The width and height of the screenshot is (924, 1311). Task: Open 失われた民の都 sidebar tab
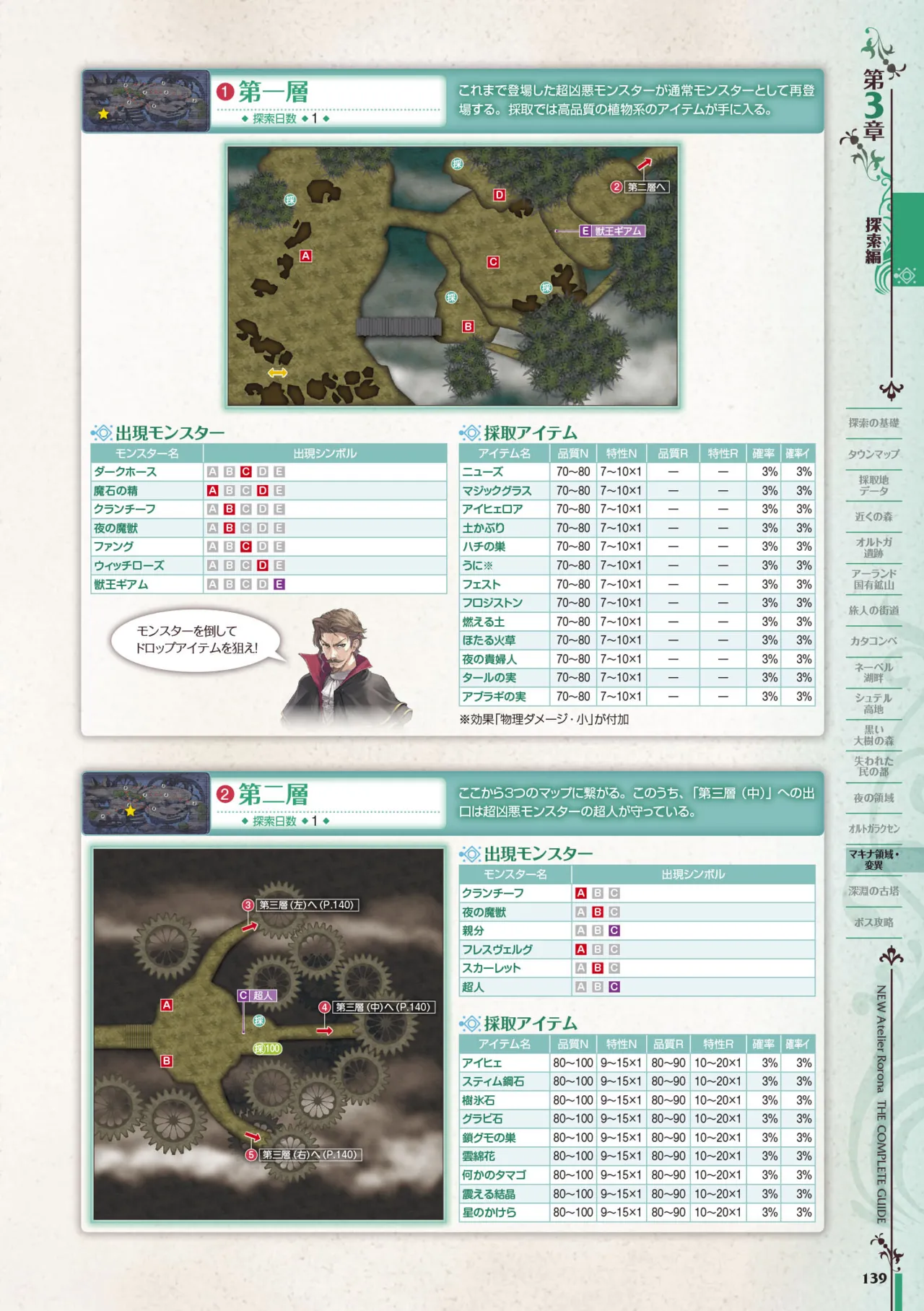[874, 766]
